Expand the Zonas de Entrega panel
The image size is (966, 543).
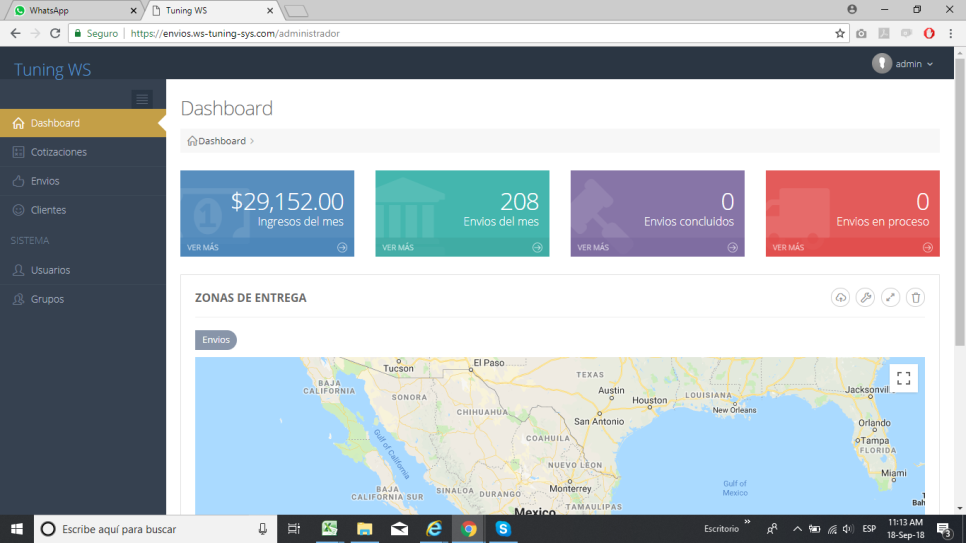click(890, 298)
